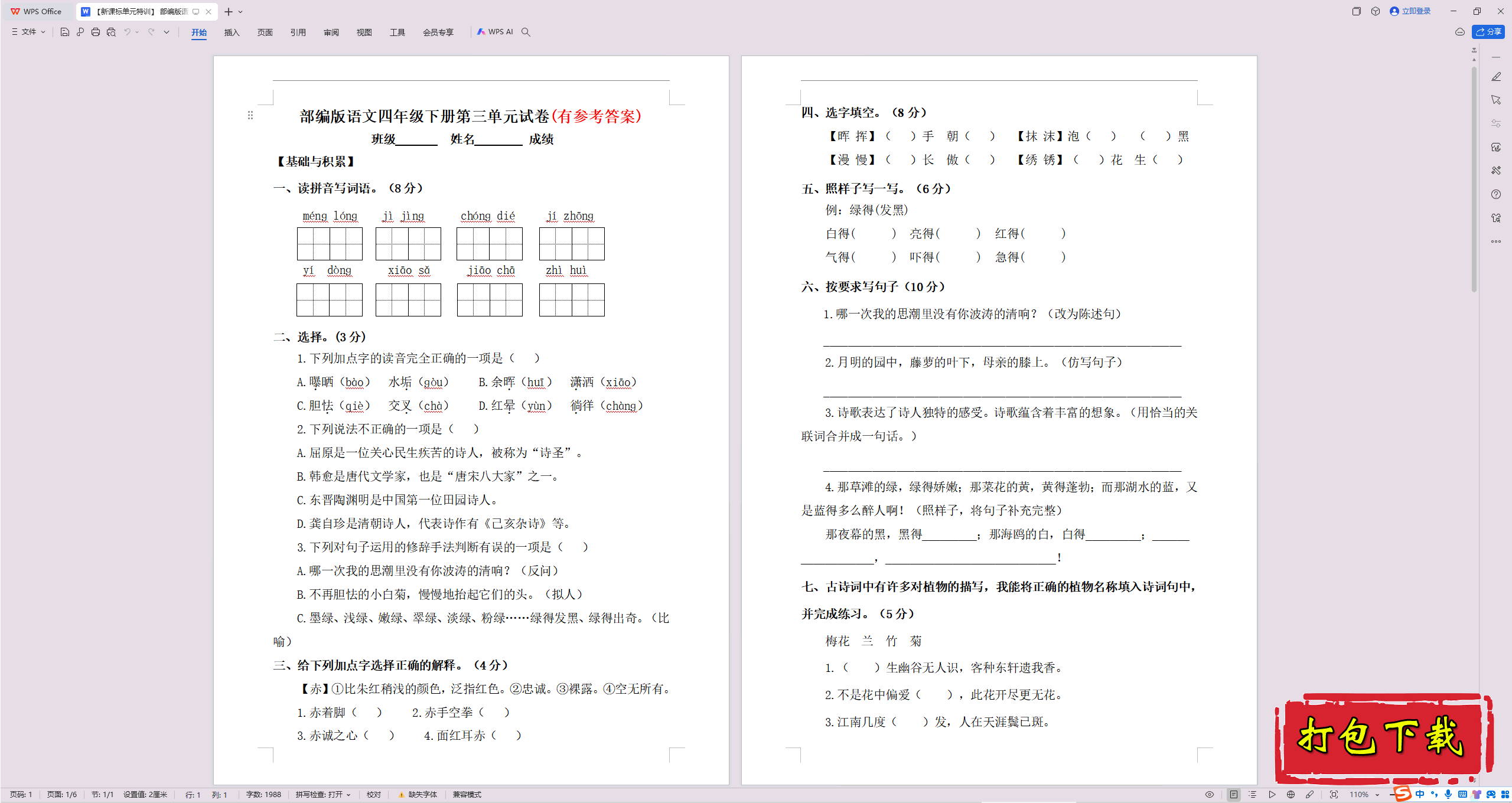The width and height of the screenshot is (1512, 803).
Task: Expand the undo history dropdown arrow
Action: click(137, 32)
